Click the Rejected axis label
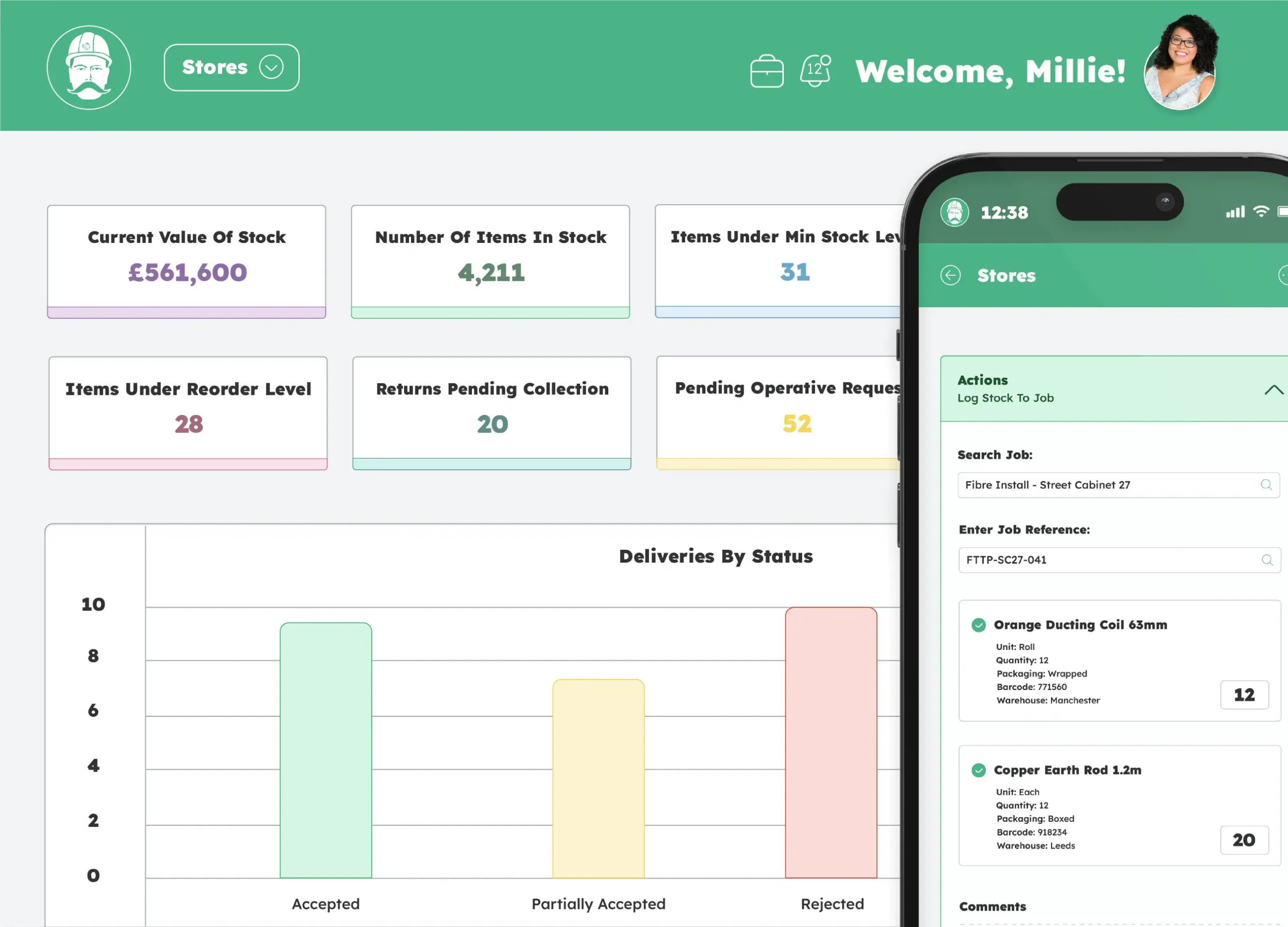 click(833, 904)
